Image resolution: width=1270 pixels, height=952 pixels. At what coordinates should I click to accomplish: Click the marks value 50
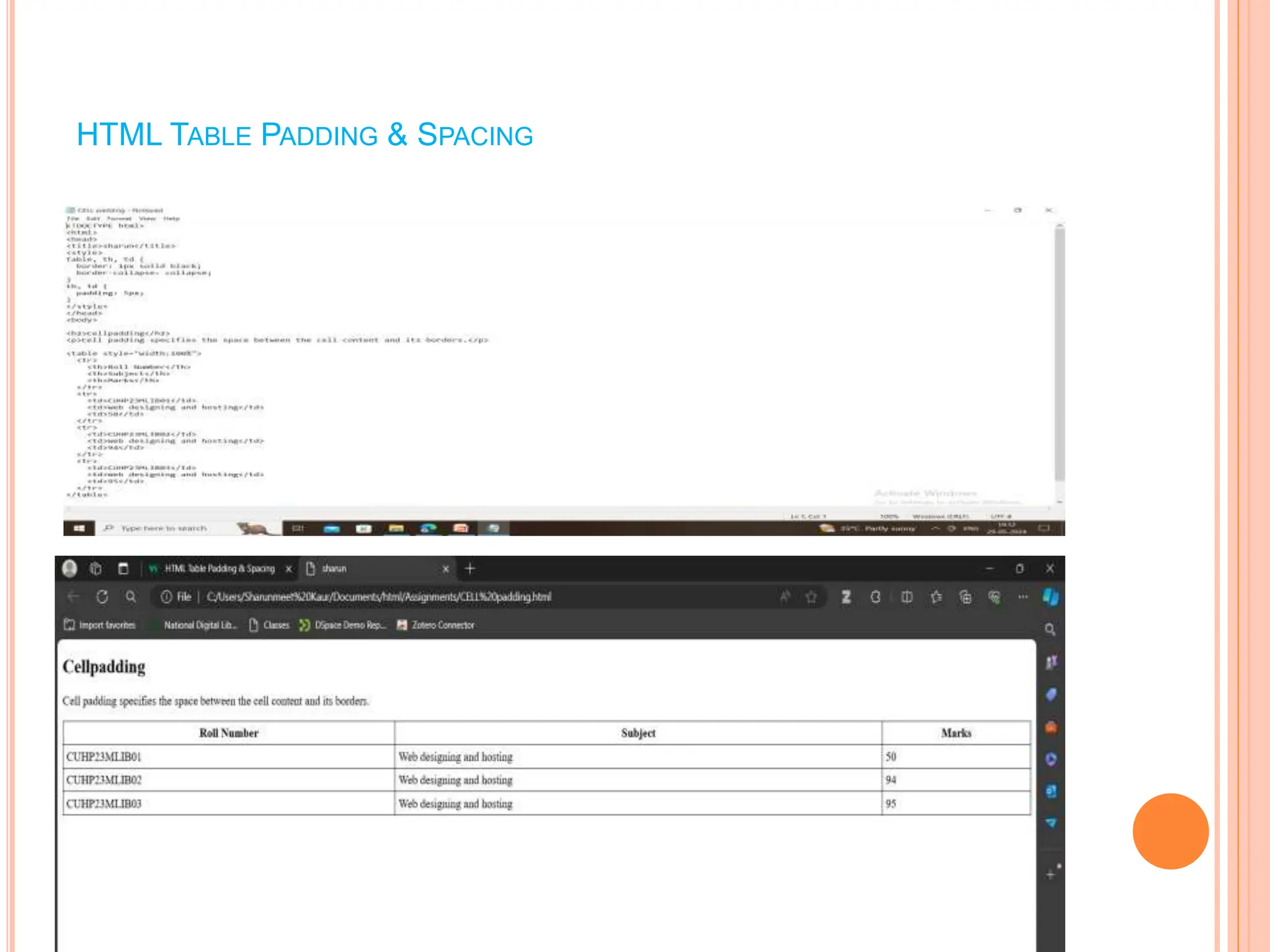(890, 757)
